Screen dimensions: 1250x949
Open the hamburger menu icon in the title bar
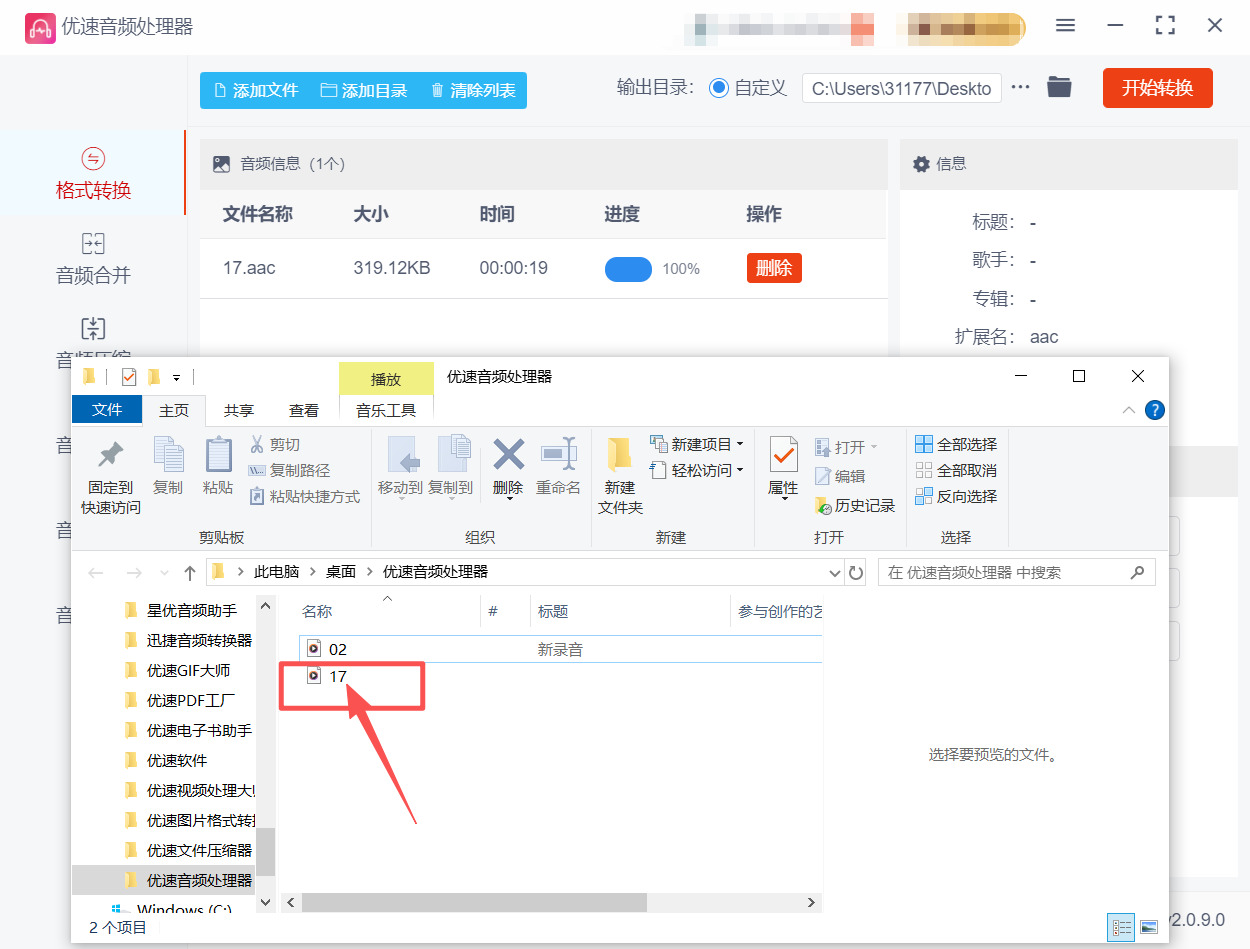[x=1065, y=25]
